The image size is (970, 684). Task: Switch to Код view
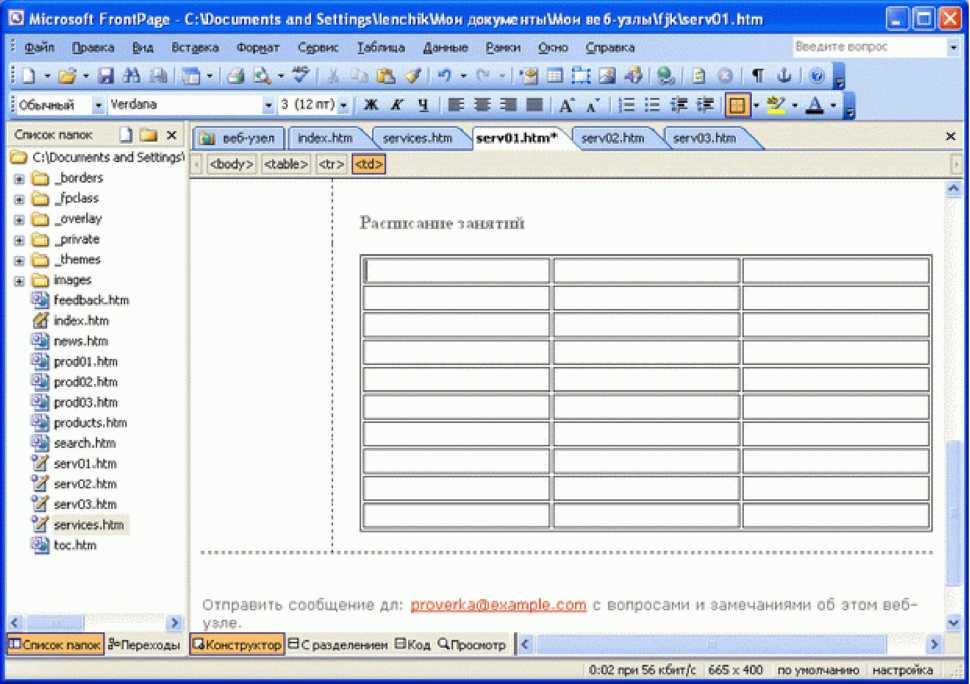tap(412, 645)
